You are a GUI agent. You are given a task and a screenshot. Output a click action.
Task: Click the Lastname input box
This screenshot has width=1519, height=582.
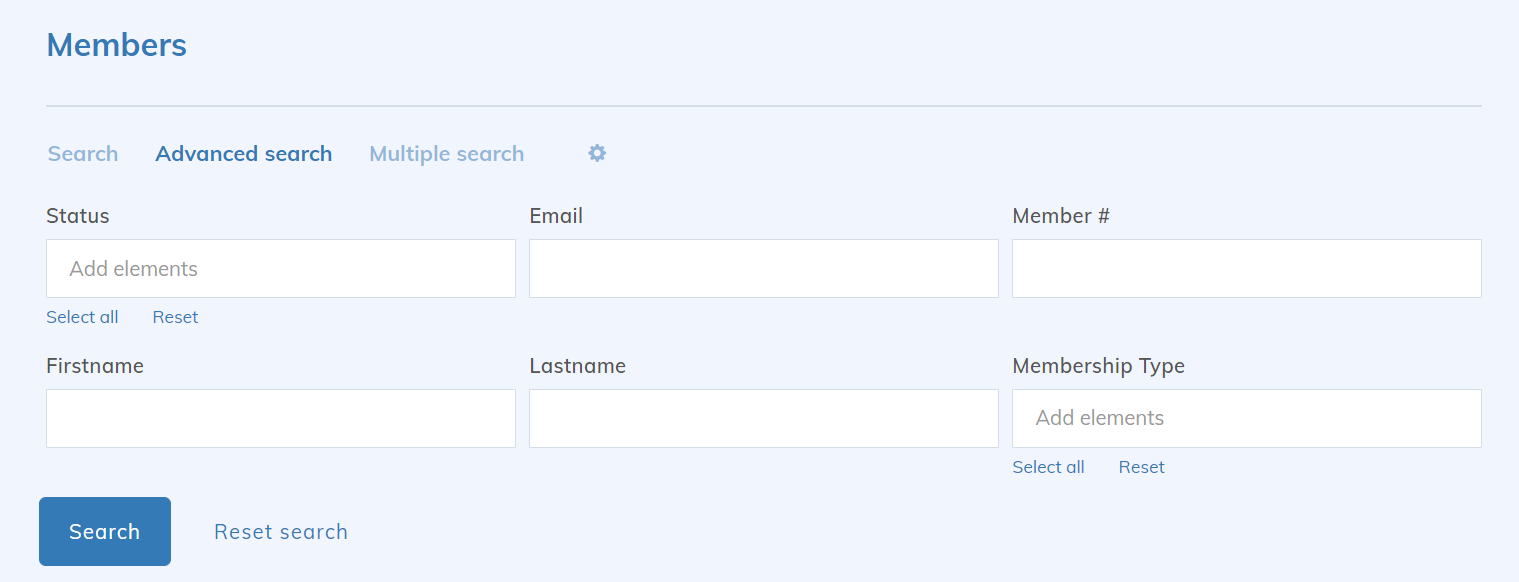click(x=763, y=418)
